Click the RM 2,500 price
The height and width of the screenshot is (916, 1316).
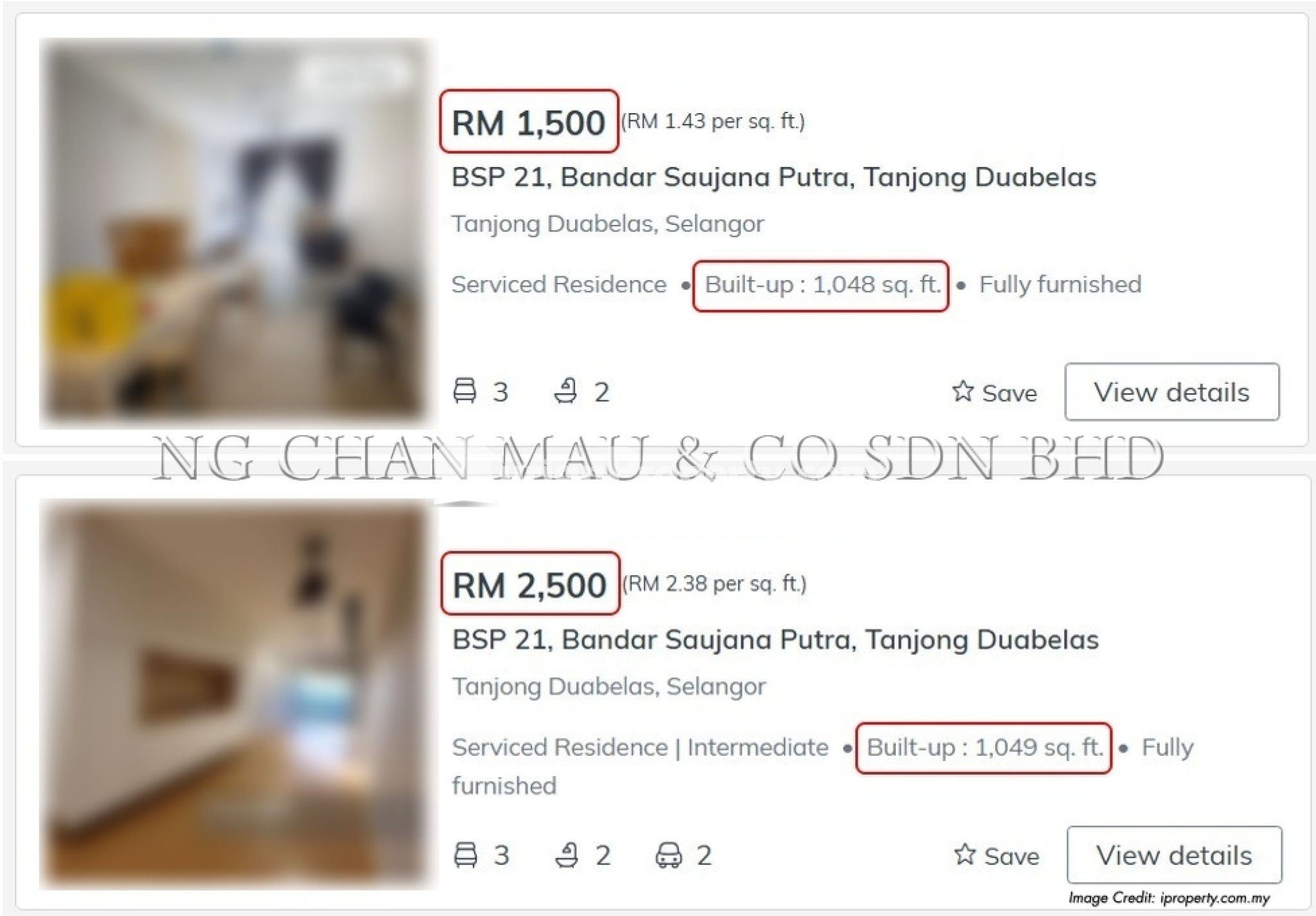pos(529,585)
